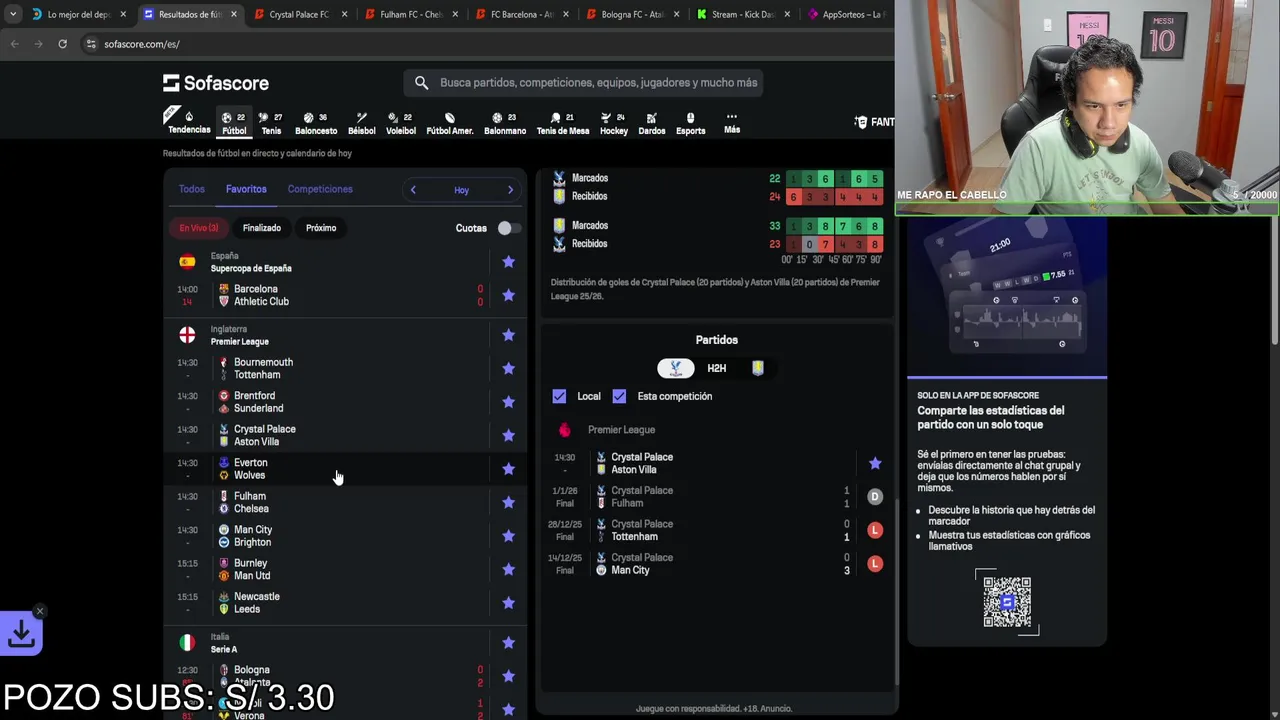Viewport: 1280px width, 720px height.
Task: Open the Tenis de Mesa section
Action: click(562, 122)
